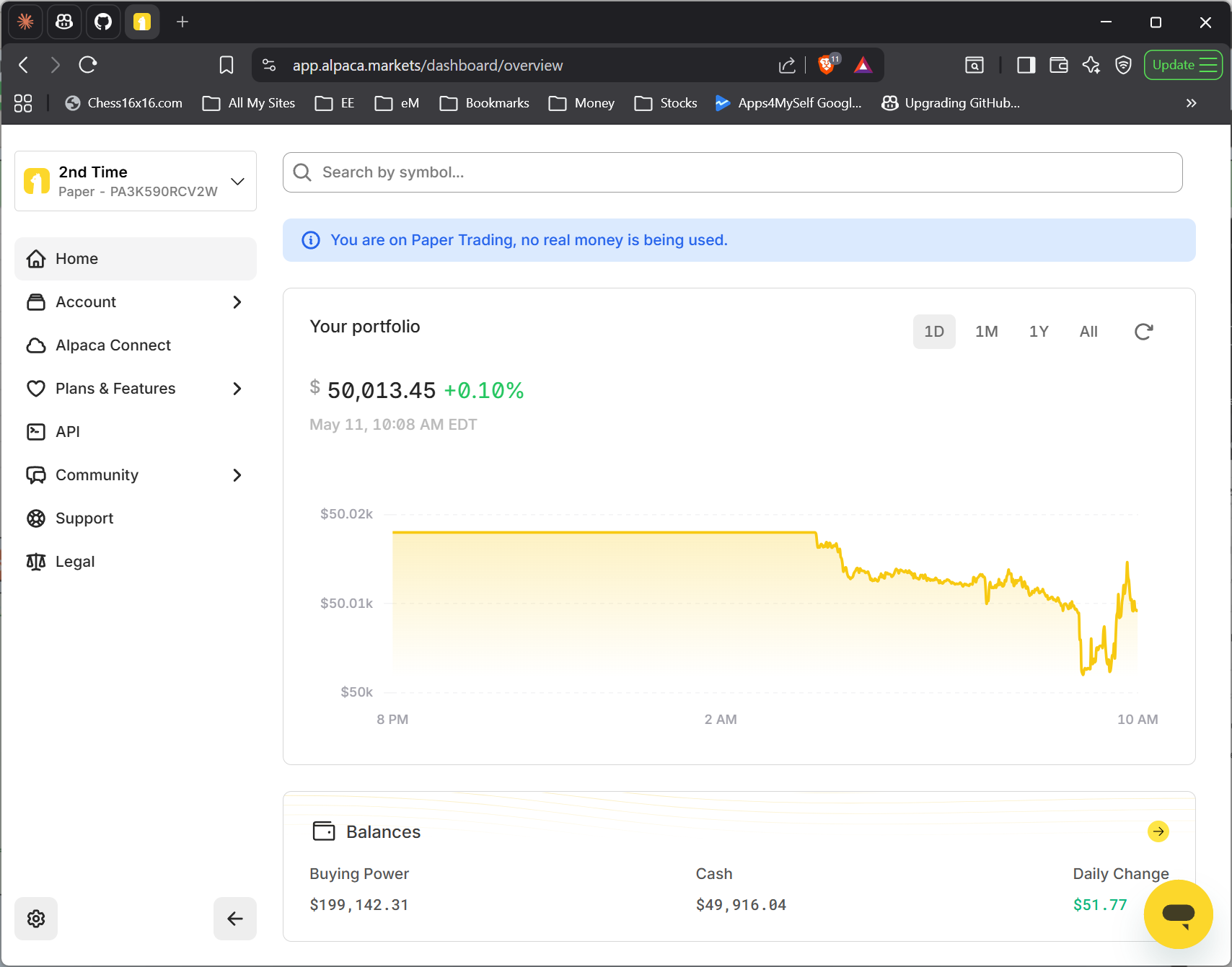Open a new browser tab
The height and width of the screenshot is (967, 1232).
tap(182, 22)
